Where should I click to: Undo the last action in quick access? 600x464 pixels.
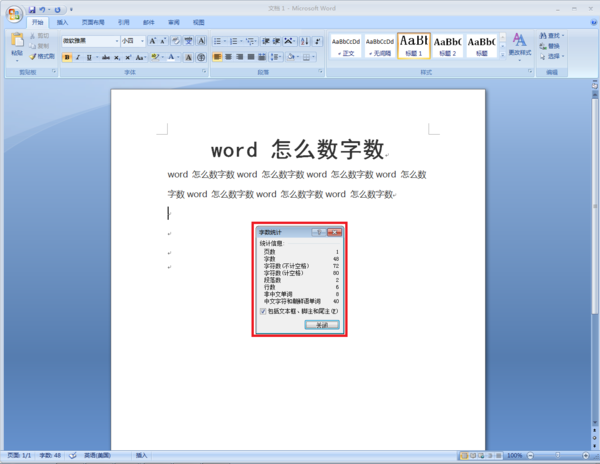pyautogui.click(x=42, y=10)
